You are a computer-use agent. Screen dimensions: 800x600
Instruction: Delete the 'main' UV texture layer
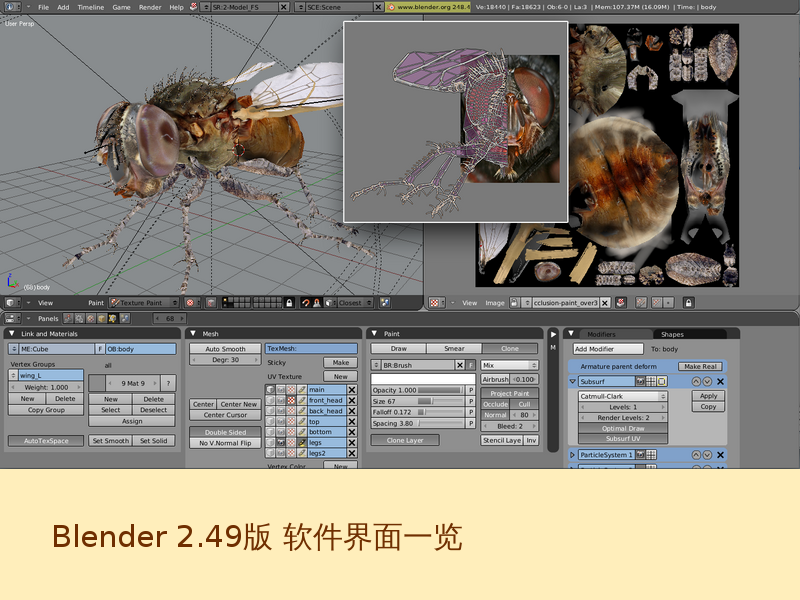pyautogui.click(x=352, y=389)
